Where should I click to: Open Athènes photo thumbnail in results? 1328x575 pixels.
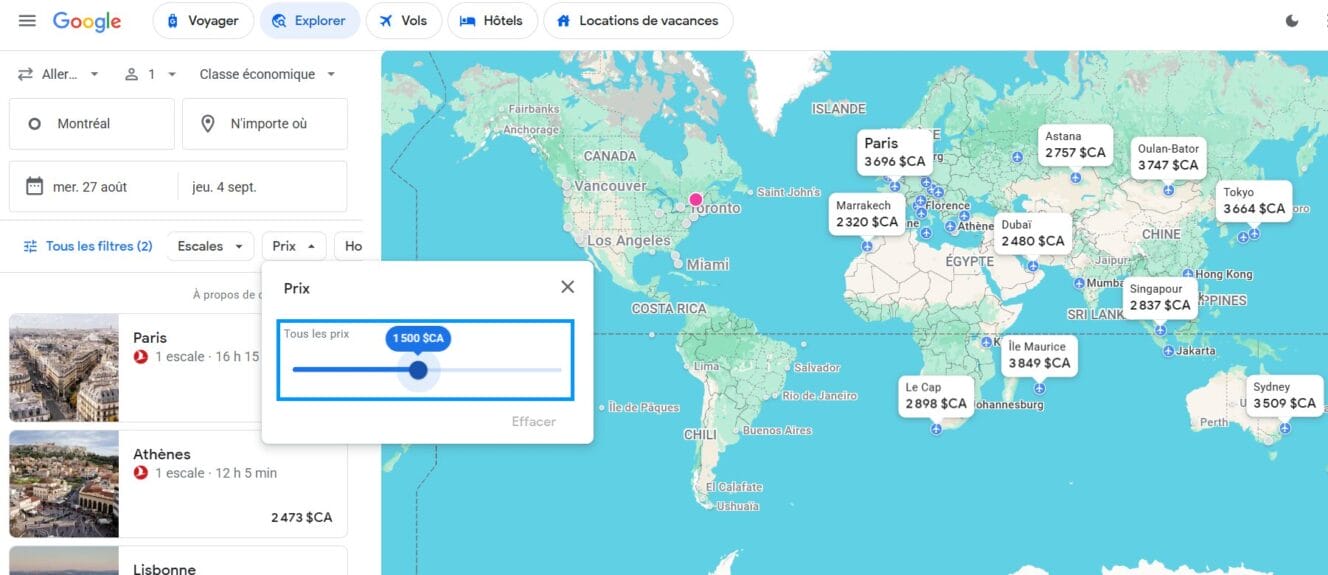pos(64,484)
